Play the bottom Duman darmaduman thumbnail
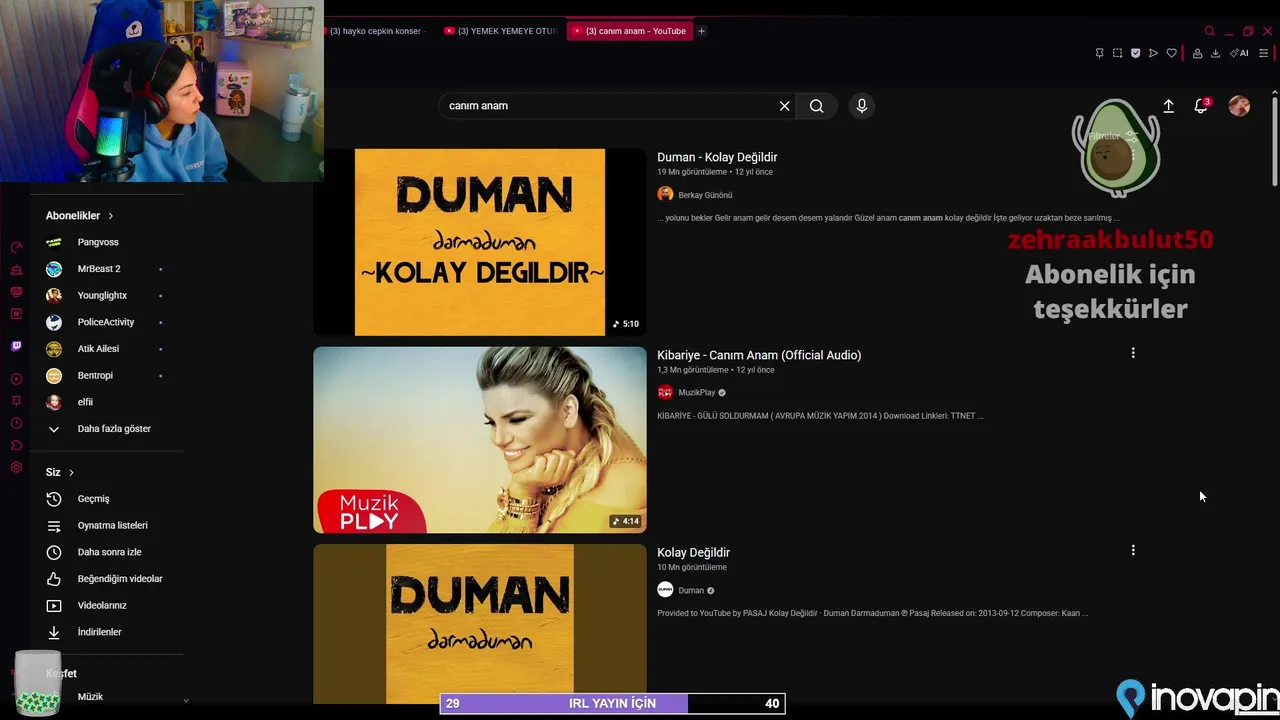The width and height of the screenshot is (1280, 720). pos(480,624)
